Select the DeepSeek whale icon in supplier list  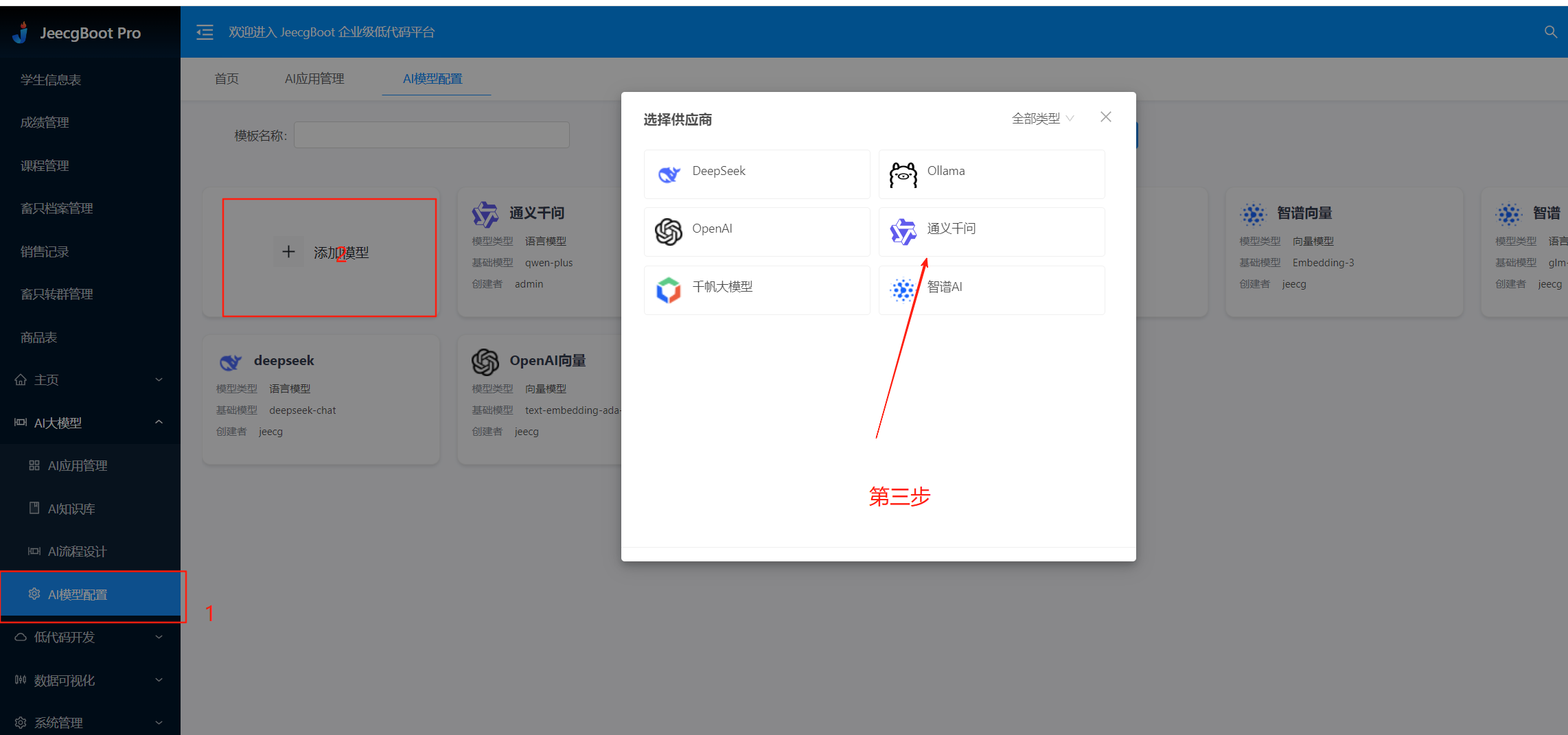(669, 174)
